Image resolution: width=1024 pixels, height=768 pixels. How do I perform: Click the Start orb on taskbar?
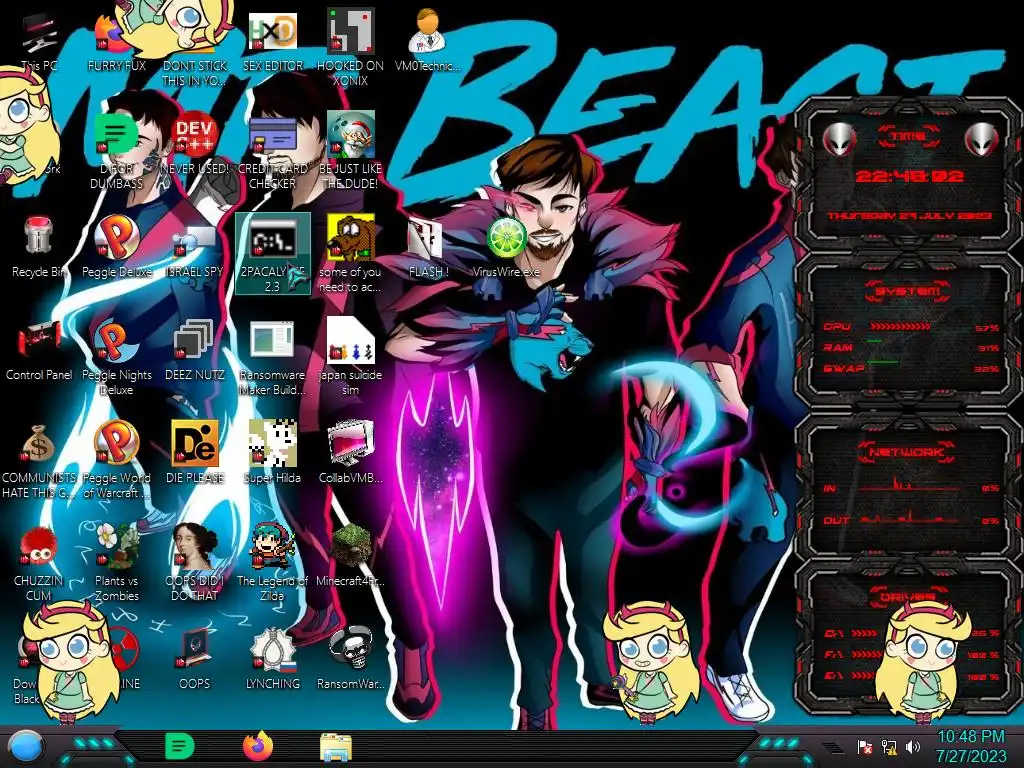coord(25,747)
